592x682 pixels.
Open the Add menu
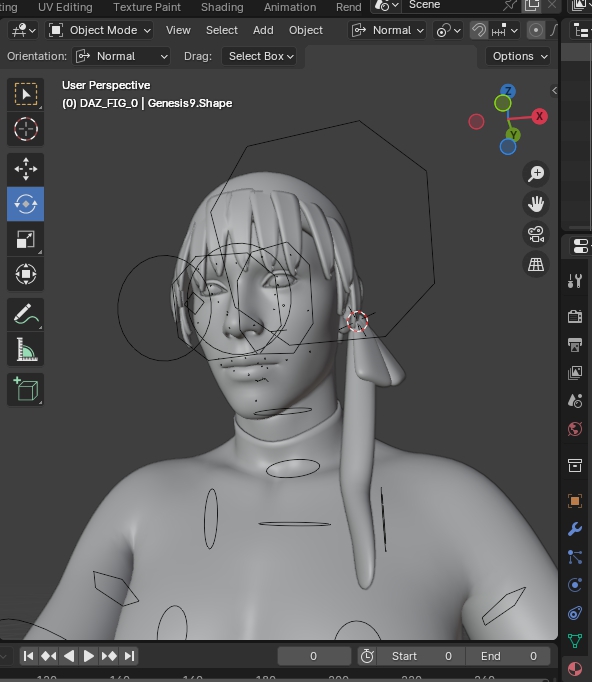[x=263, y=30]
